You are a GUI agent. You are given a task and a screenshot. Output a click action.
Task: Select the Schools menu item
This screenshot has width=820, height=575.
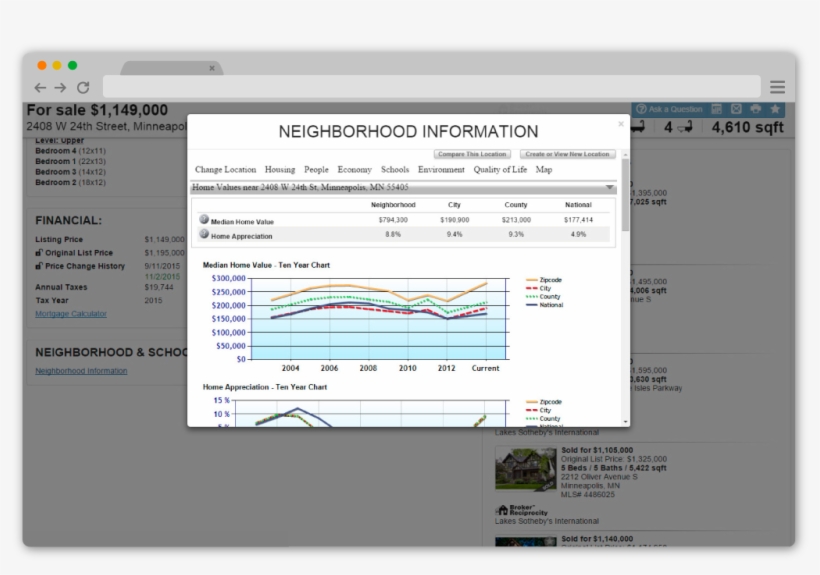[395, 170]
